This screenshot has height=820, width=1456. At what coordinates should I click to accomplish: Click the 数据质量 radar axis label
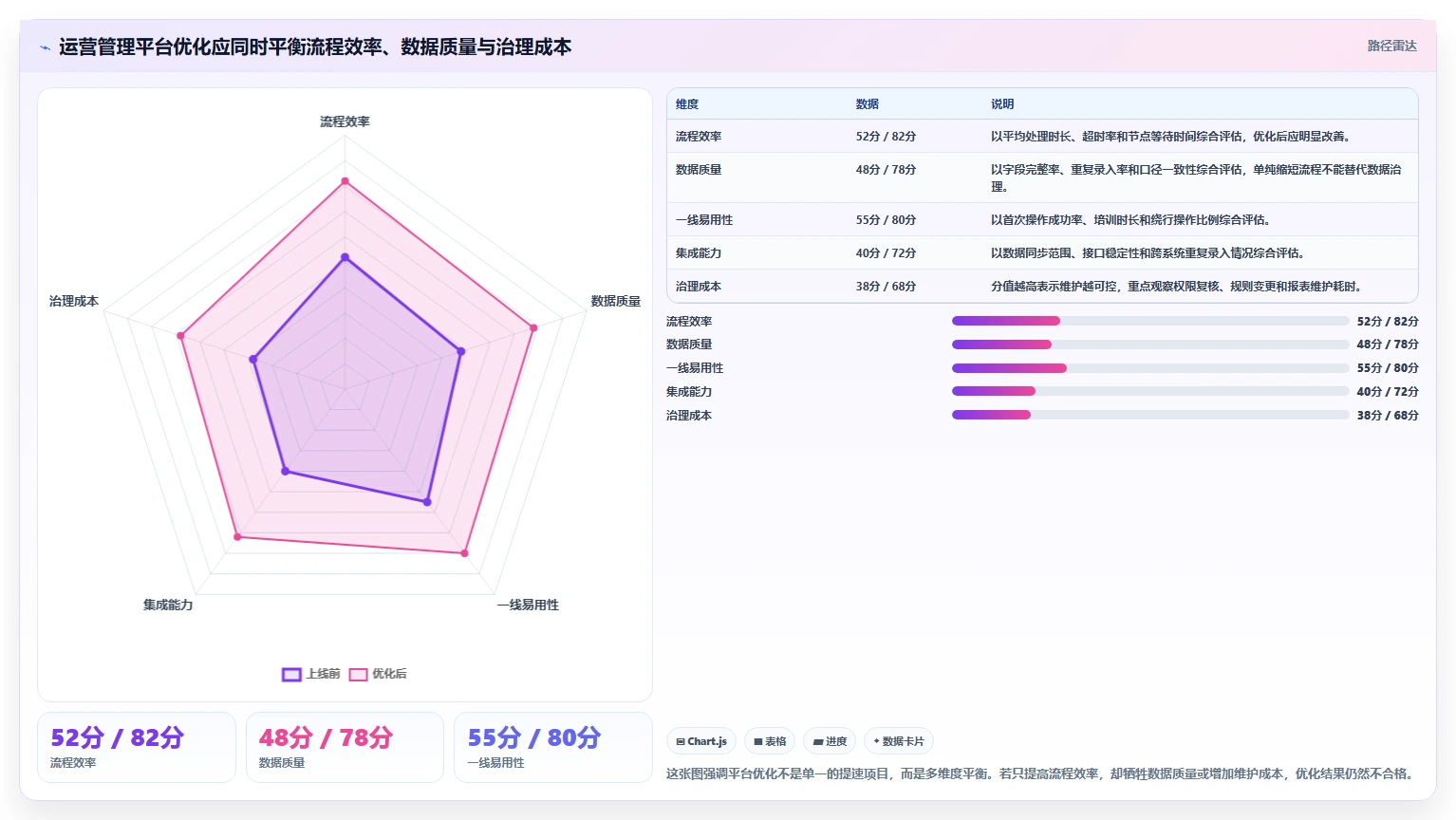pos(616,301)
